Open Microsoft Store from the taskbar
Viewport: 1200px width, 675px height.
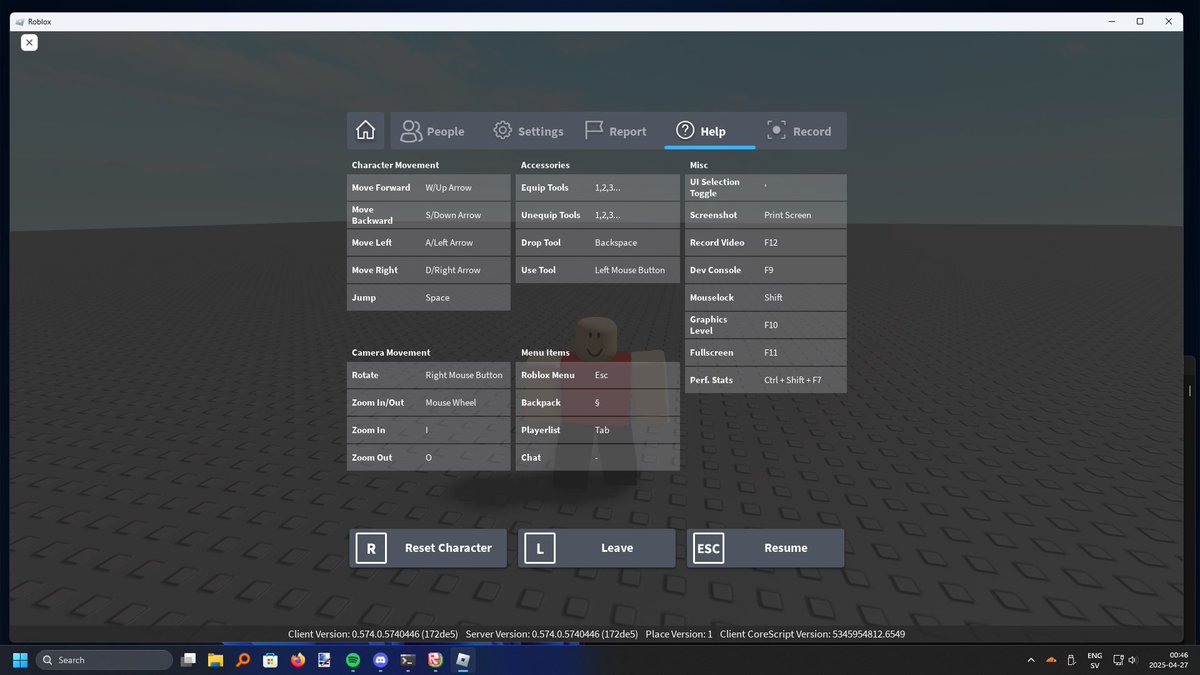click(x=270, y=660)
